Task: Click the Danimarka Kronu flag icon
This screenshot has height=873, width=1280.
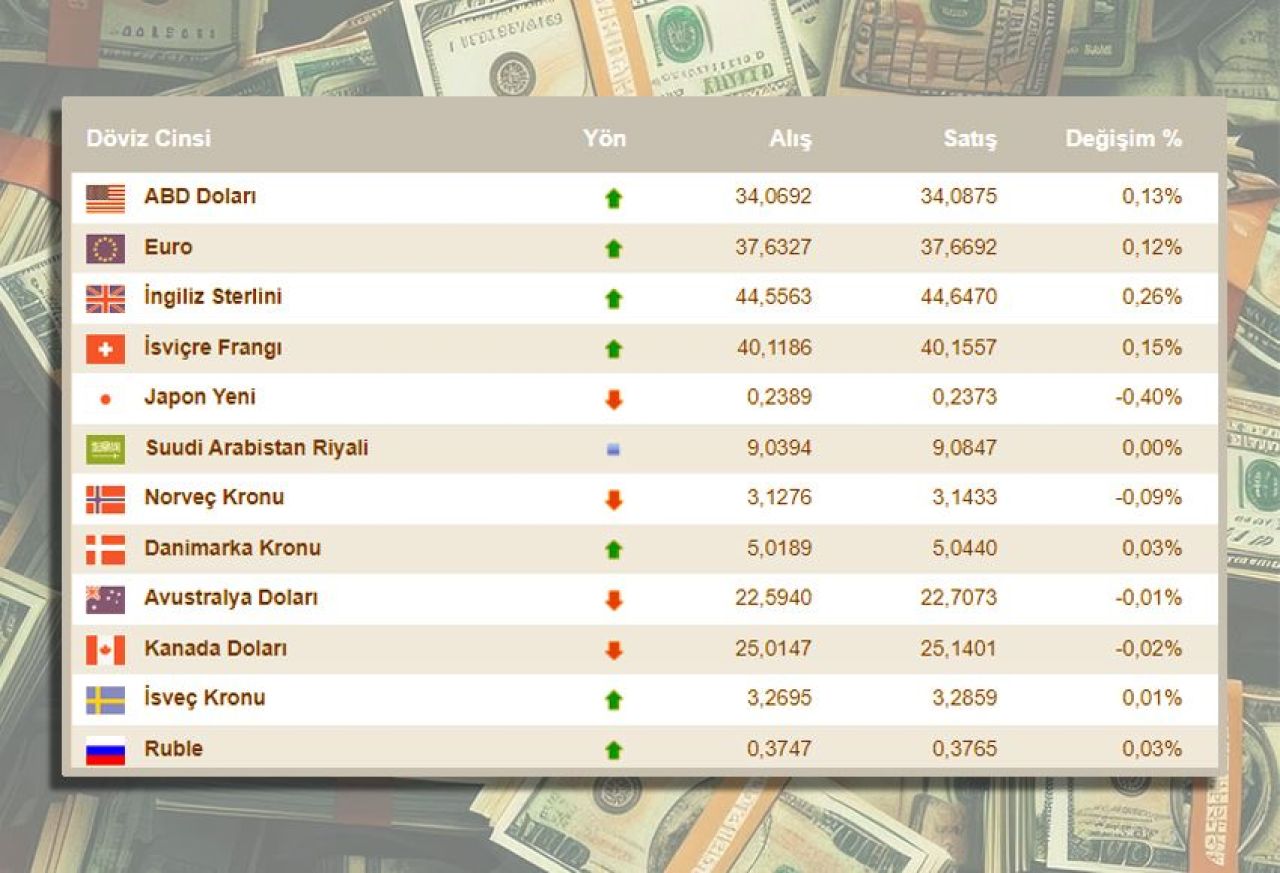Action: click(x=105, y=549)
